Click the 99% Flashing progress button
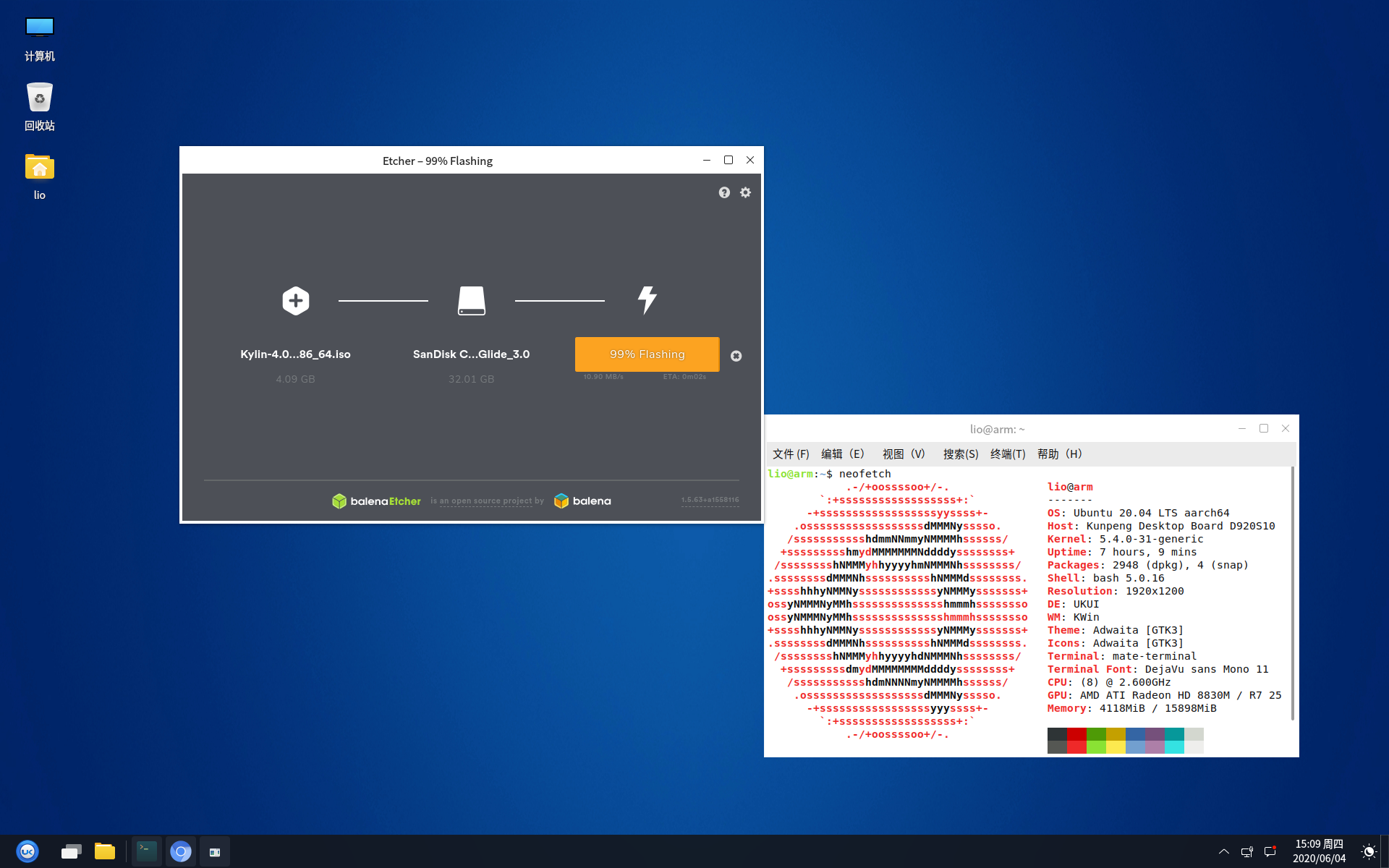The height and width of the screenshot is (868, 1389). coord(647,354)
